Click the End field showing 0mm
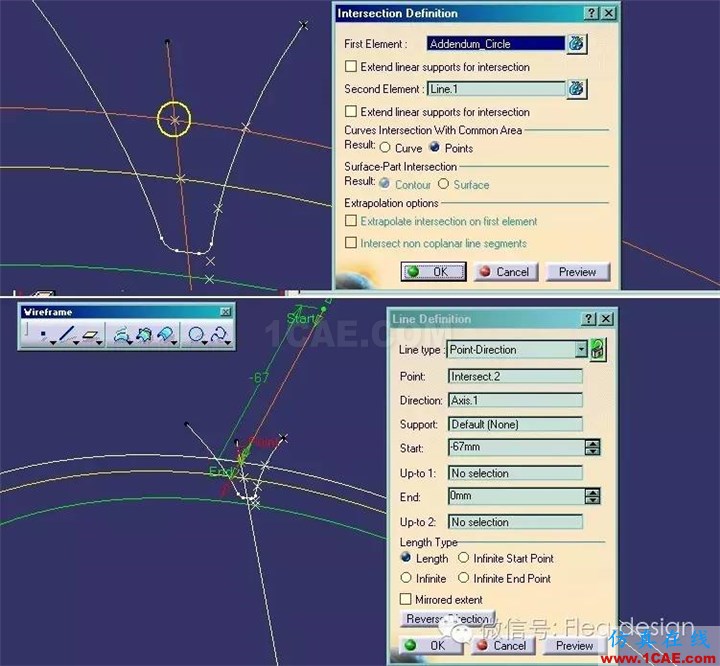 pos(516,496)
